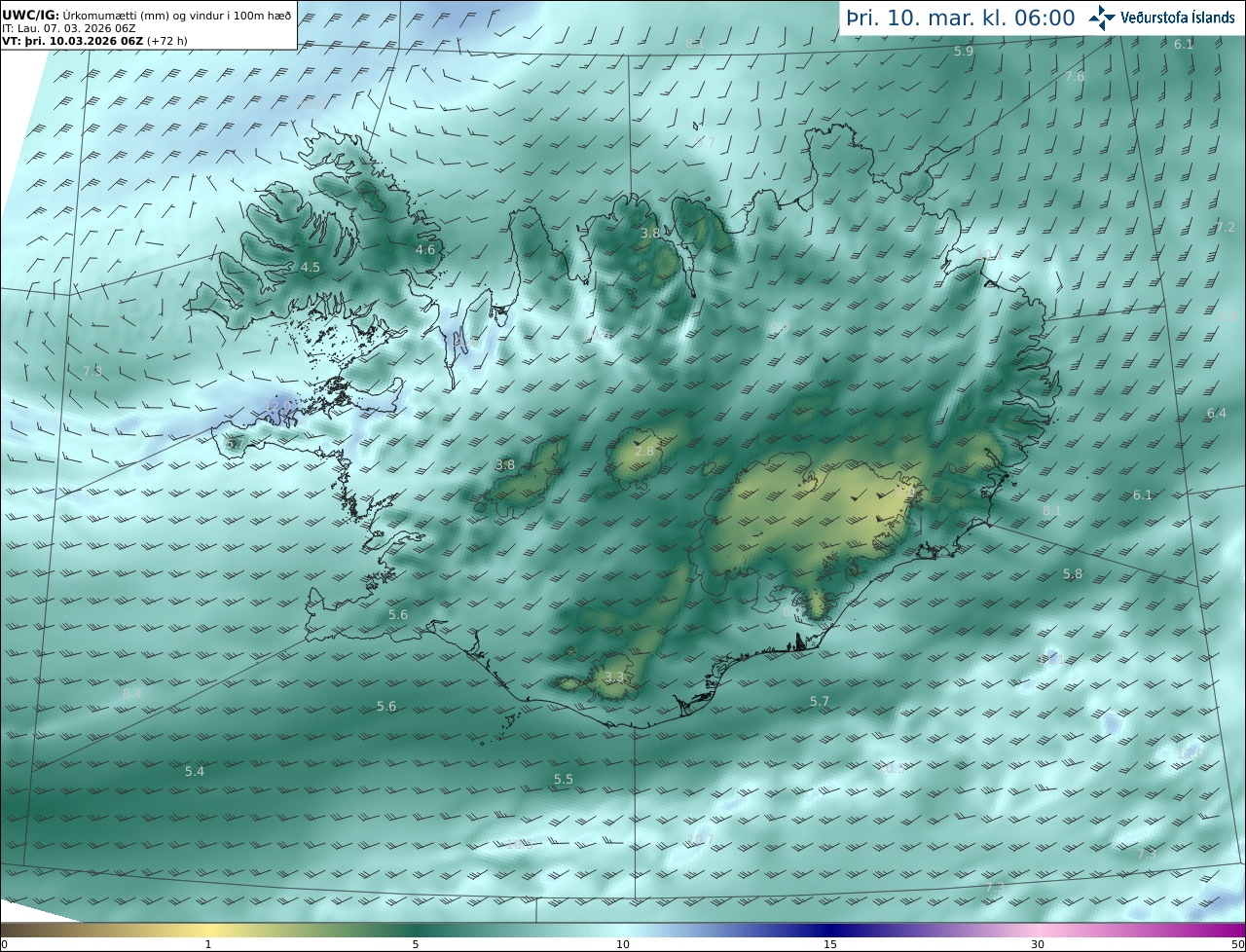This screenshot has height=952, width=1246.
Task: Click the 7.2 value at the right edge
Action: pyautogui.click(x=1226, y=228)
